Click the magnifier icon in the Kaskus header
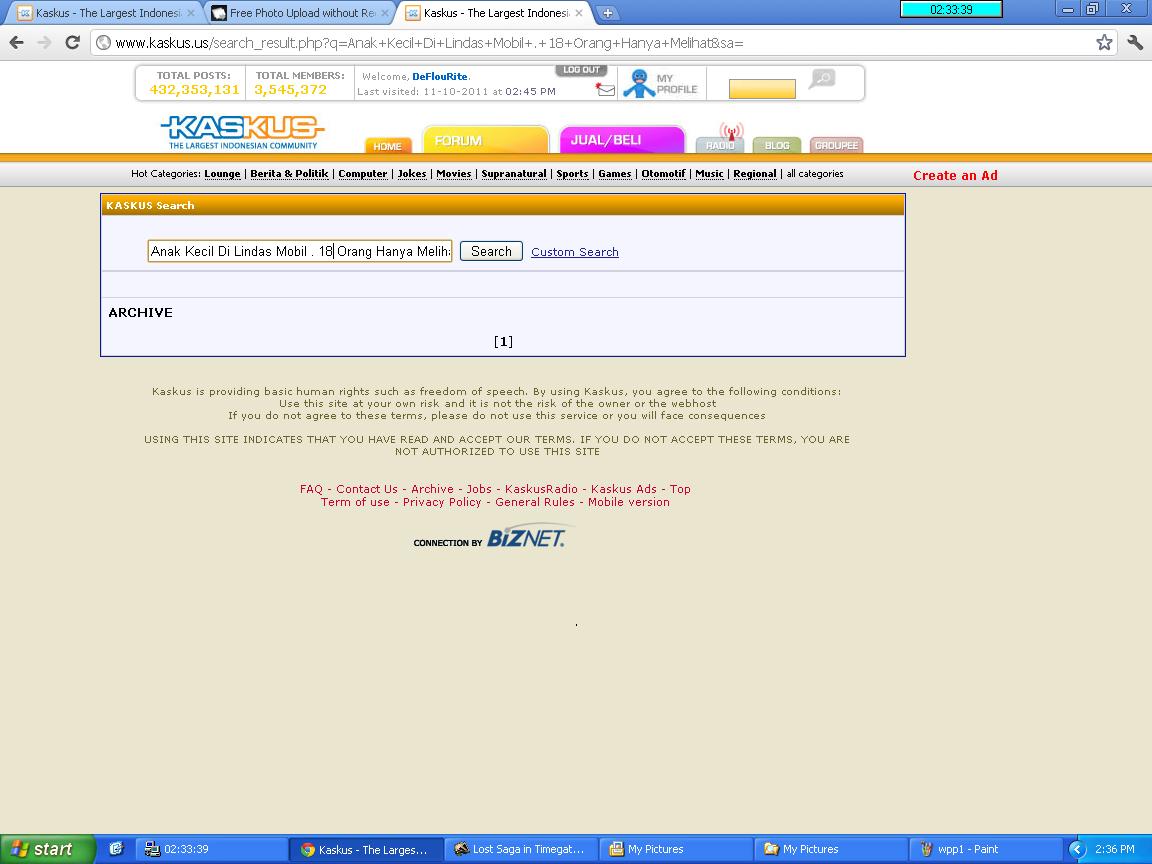The height and width of the screenshot is (864, 1152). pos(821,79)
